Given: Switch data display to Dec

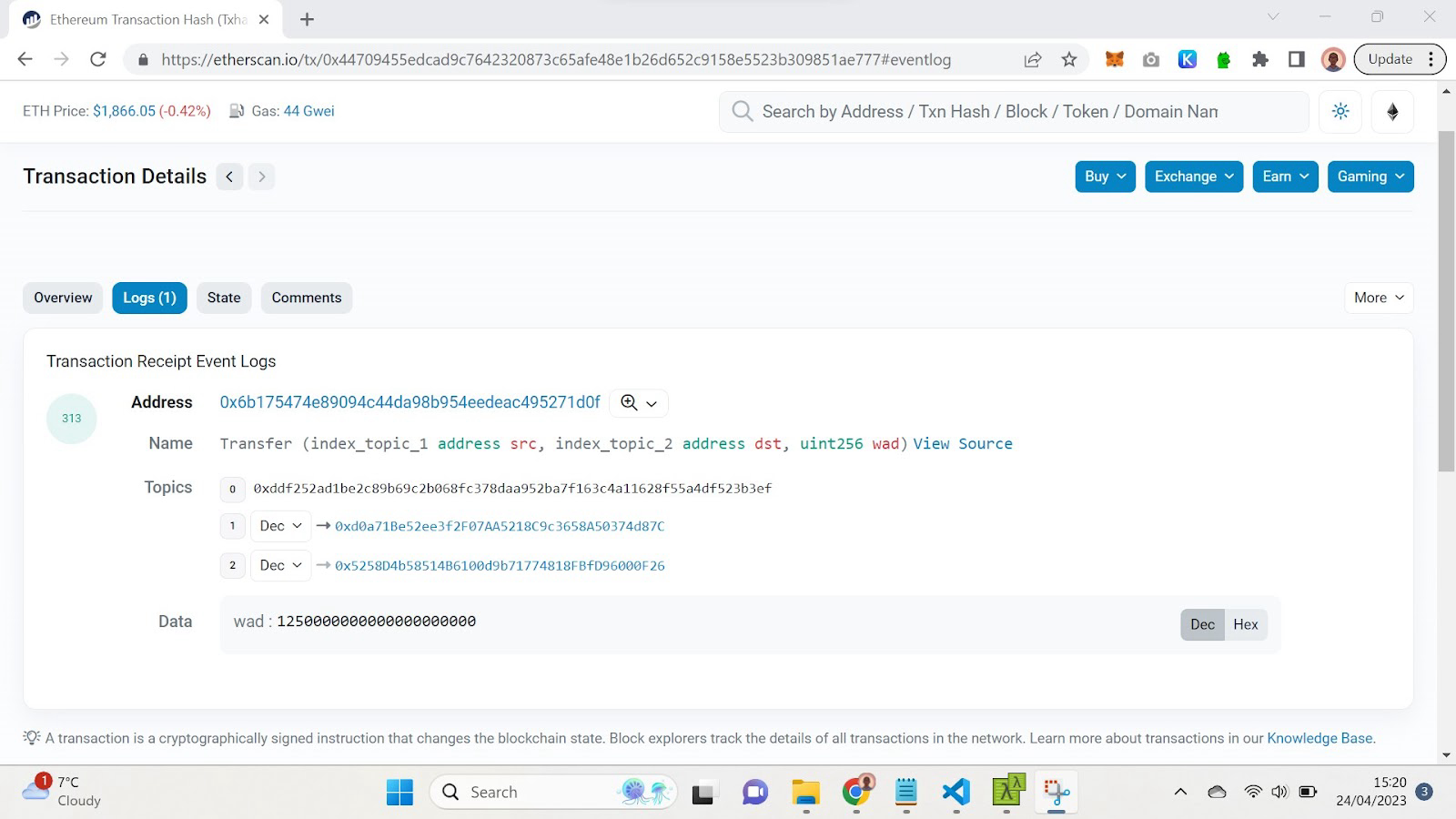Looking at the screenshot, I should click(1202, 624).
